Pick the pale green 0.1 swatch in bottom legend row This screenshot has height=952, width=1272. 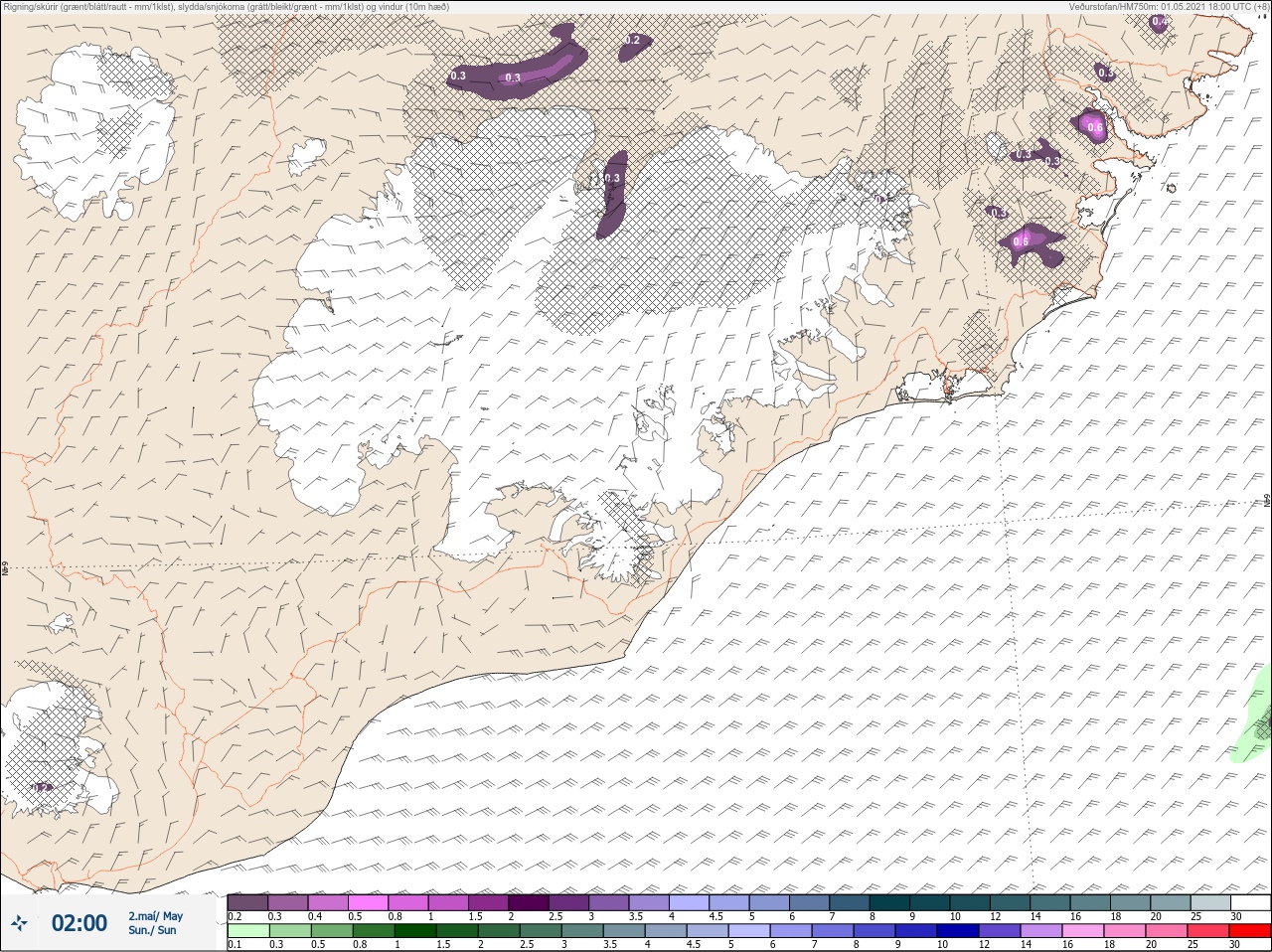(x=247, y=931)
